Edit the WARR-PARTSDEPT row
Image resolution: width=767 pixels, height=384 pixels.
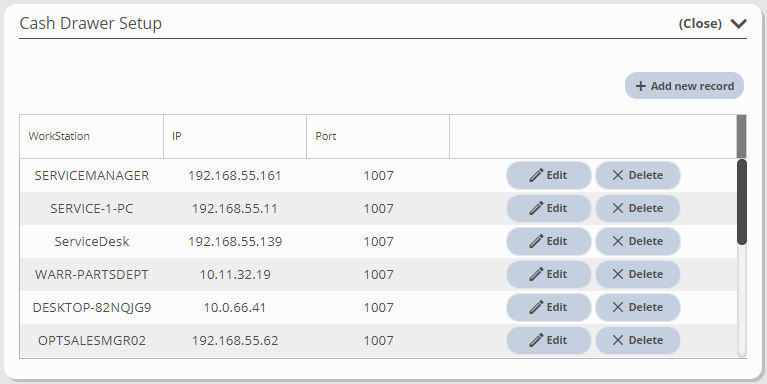(x=548, y=274)
